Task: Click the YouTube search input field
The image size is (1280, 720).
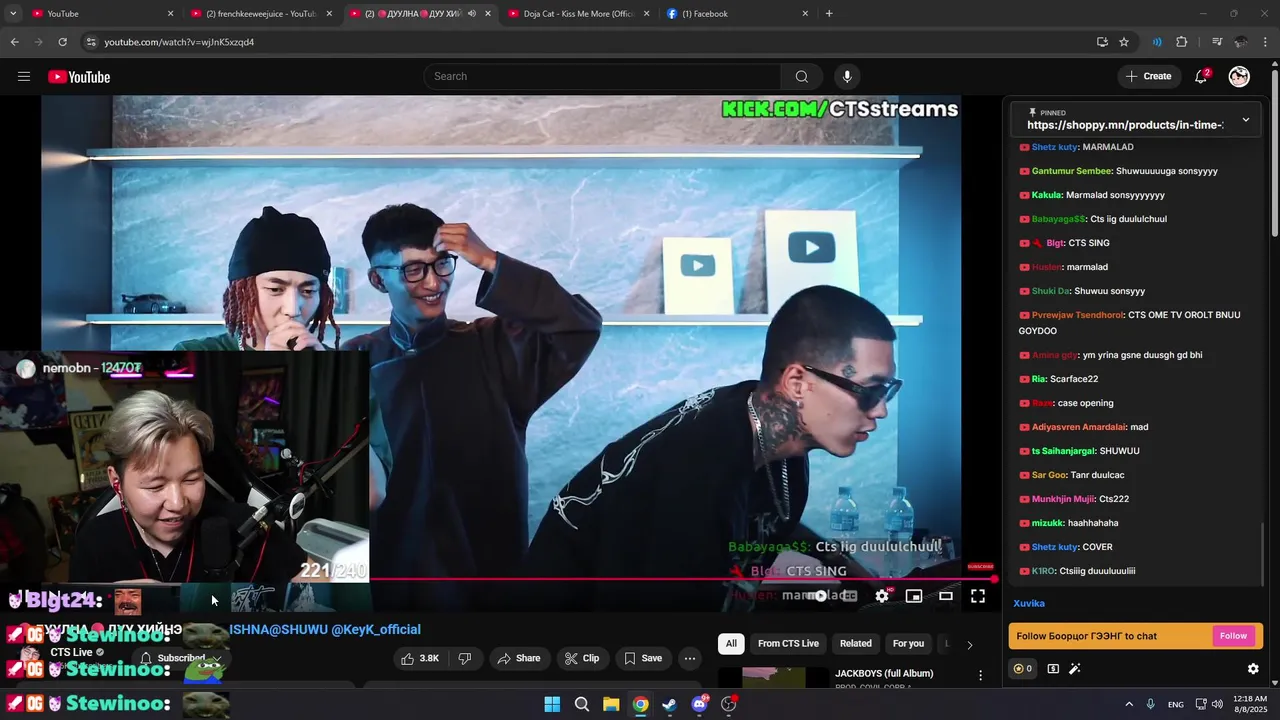Action: click(x=602, y=77)
